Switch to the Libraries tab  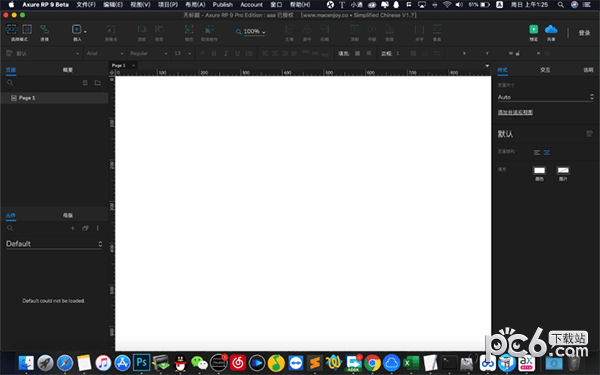(x=11, y=215)
